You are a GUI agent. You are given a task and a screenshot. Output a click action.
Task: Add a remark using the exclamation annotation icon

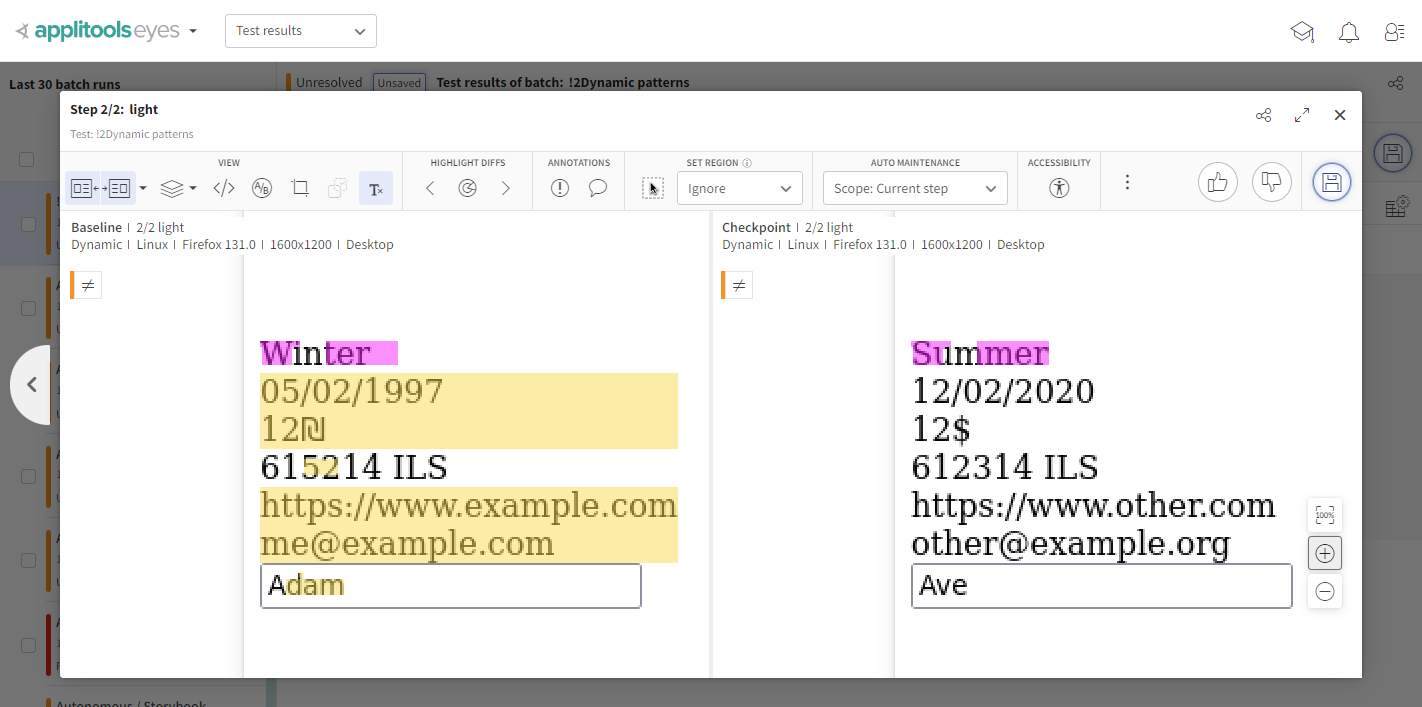pyautogui.click(x=560, y=187)
